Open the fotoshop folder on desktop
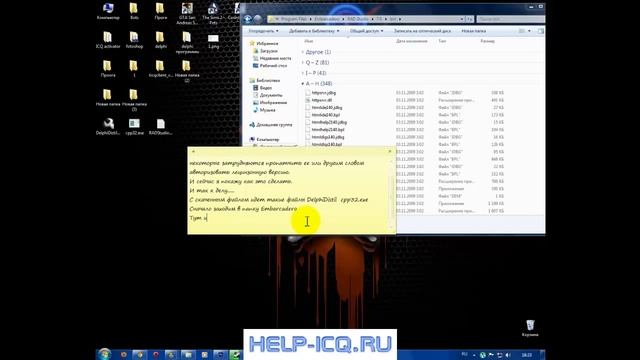This screenshot has width=640, height=360. pos(134,40)
